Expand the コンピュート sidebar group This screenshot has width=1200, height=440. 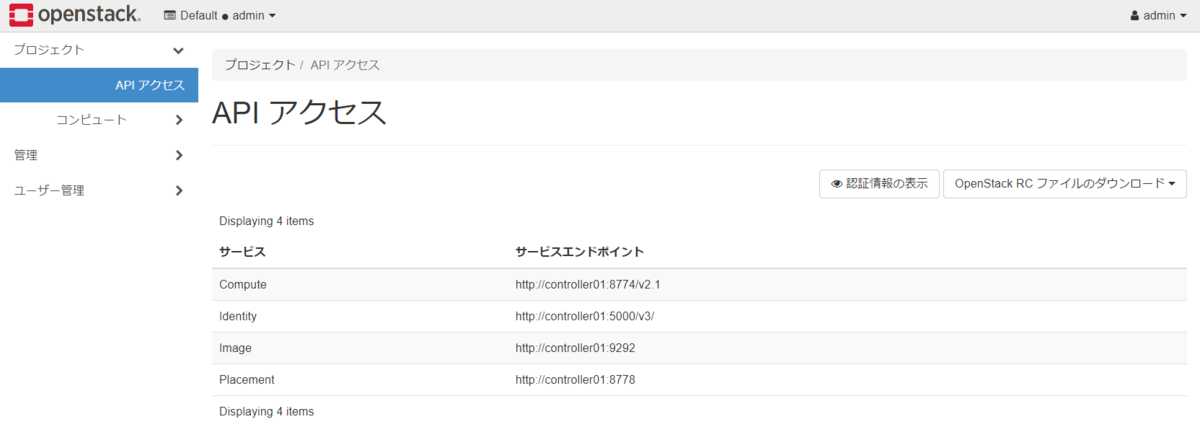point(99,120)
